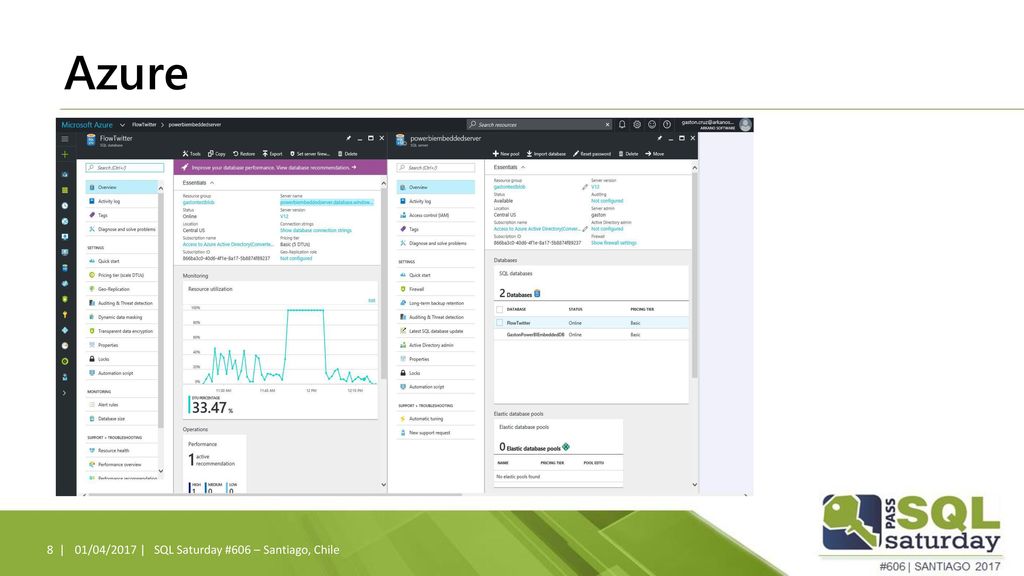Toggle the select-all checkbox in the databases table
The height and width of the screenshot is (576, 1024).
pyautogui.click(x=500, y=310)
